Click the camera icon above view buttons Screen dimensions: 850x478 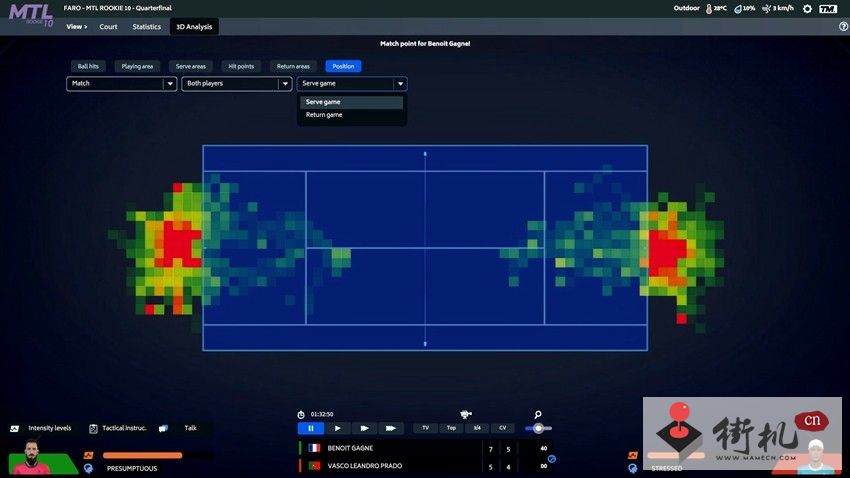click(x=466, y=415)
